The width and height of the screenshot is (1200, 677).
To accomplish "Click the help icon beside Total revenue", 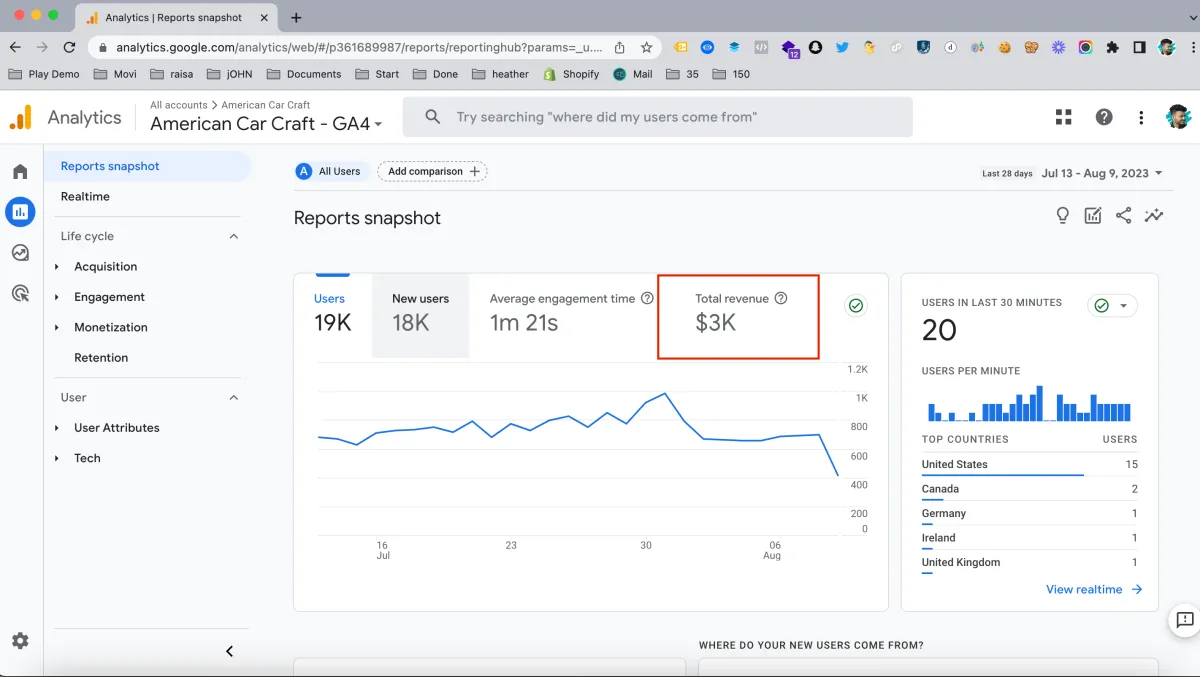I will click(781, 298).
